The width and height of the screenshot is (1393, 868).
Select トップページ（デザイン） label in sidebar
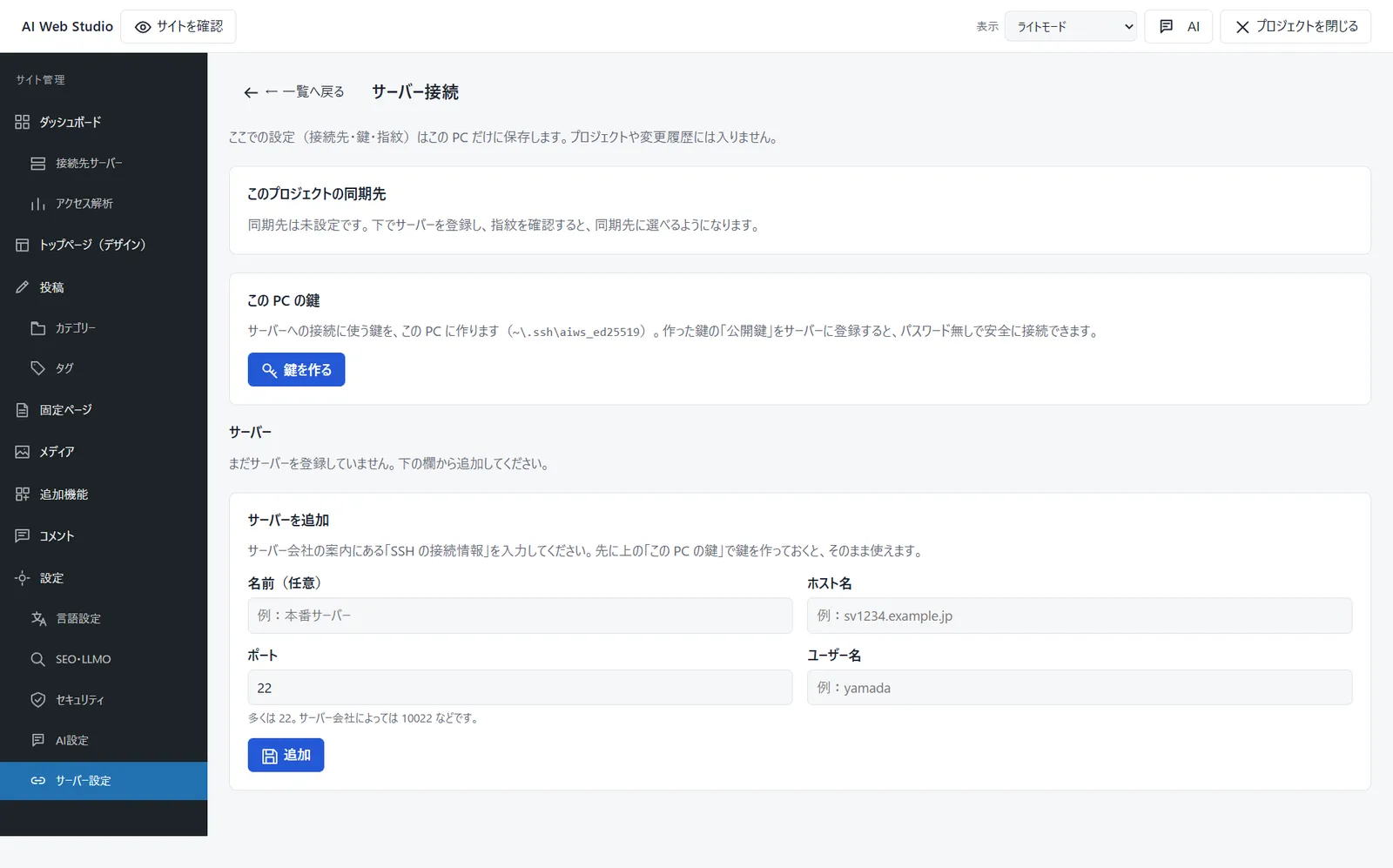(92, 246)
